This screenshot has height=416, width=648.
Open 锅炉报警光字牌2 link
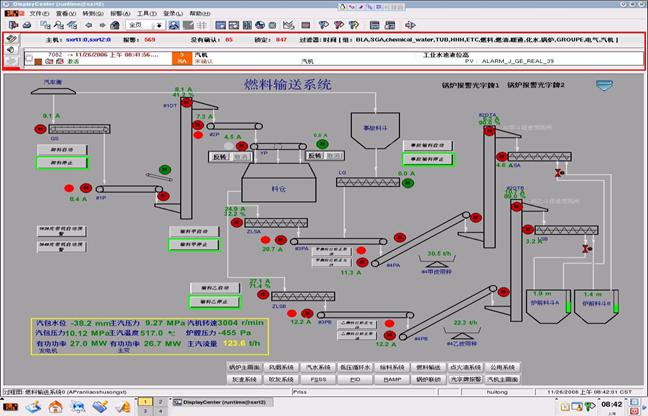(536, 85)
